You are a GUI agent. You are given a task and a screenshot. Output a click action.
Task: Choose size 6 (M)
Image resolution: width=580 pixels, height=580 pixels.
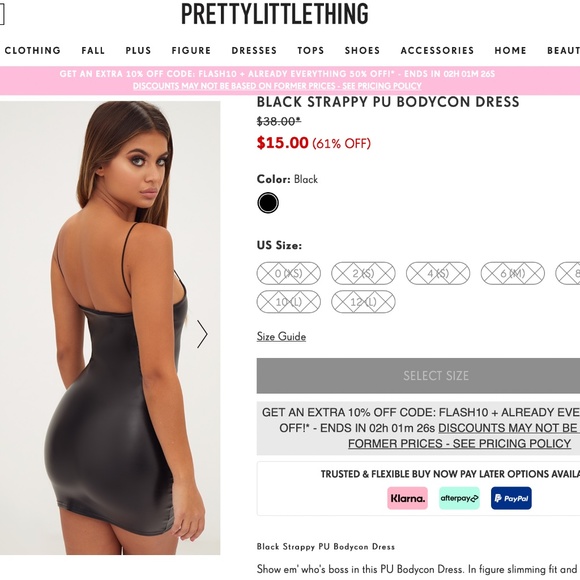[x=513, y=273]
